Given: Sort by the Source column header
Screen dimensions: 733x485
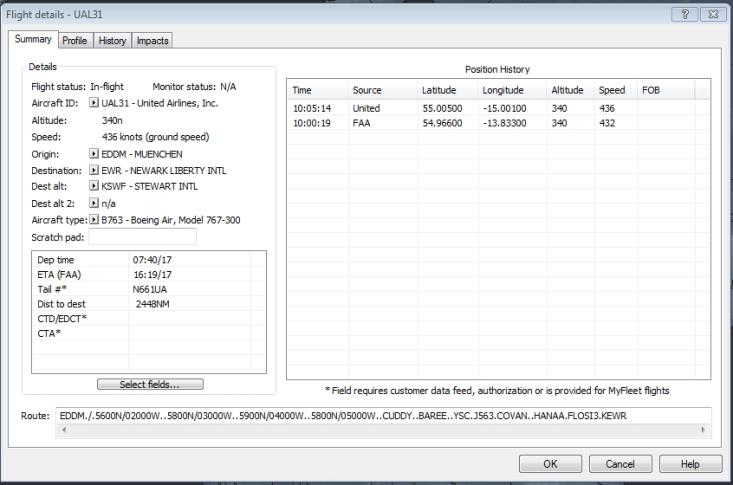Looking at the screenshot, I should point(383,90).
